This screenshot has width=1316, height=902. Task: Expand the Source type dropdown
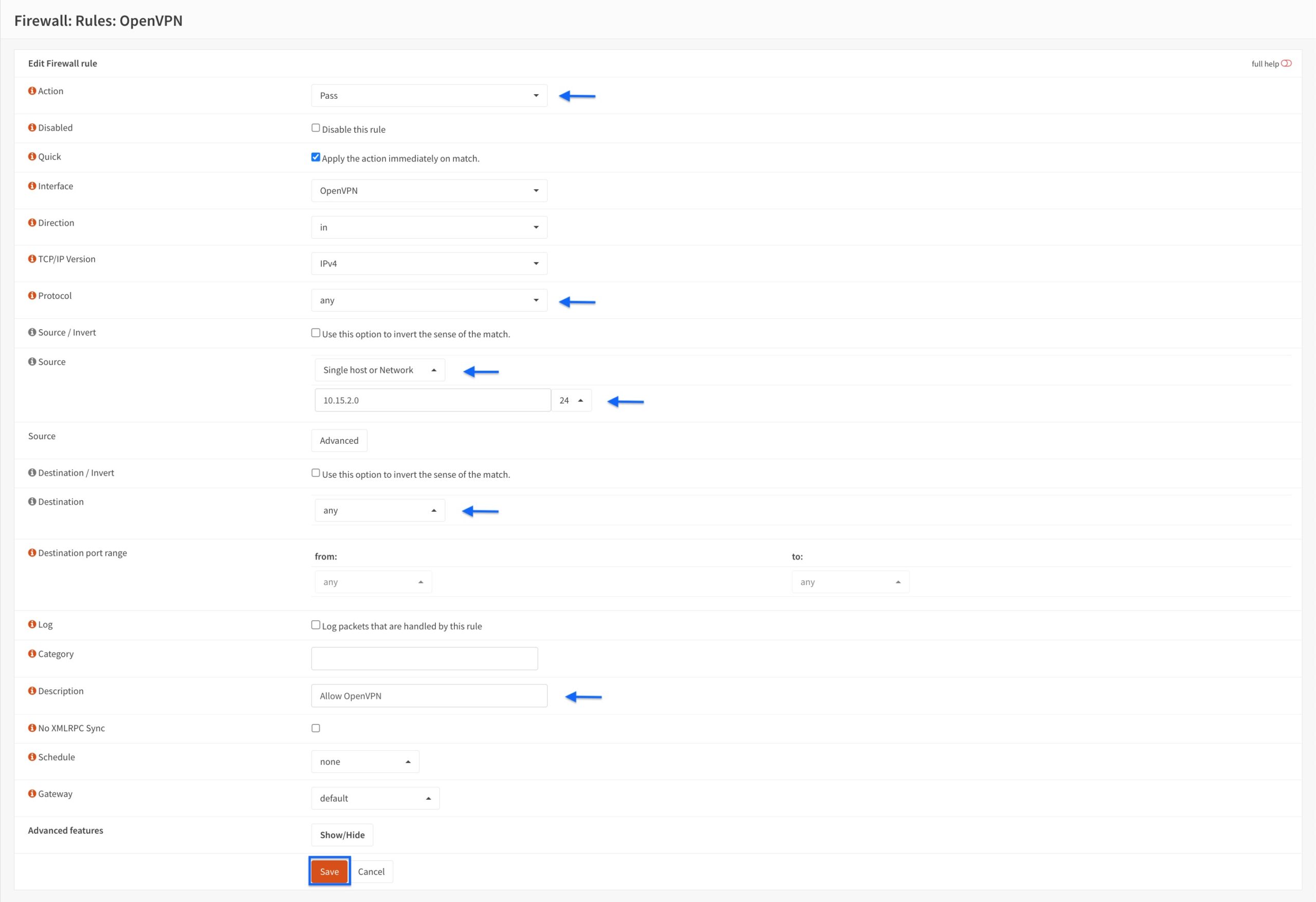point(379,370)
